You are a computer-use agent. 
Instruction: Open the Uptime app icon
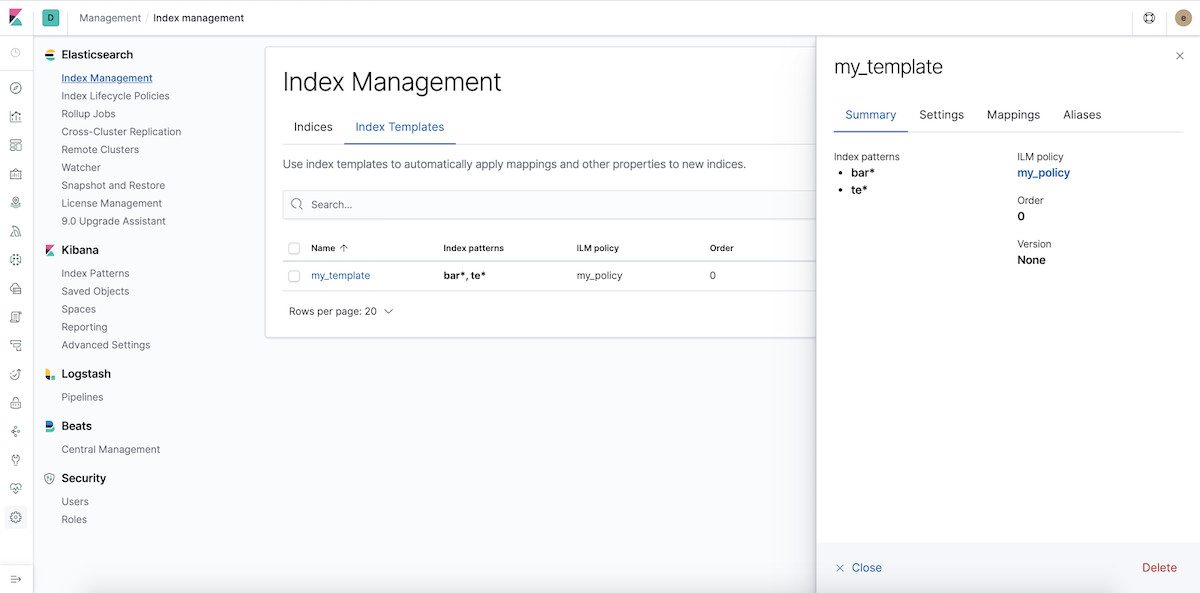pos(16,374)
